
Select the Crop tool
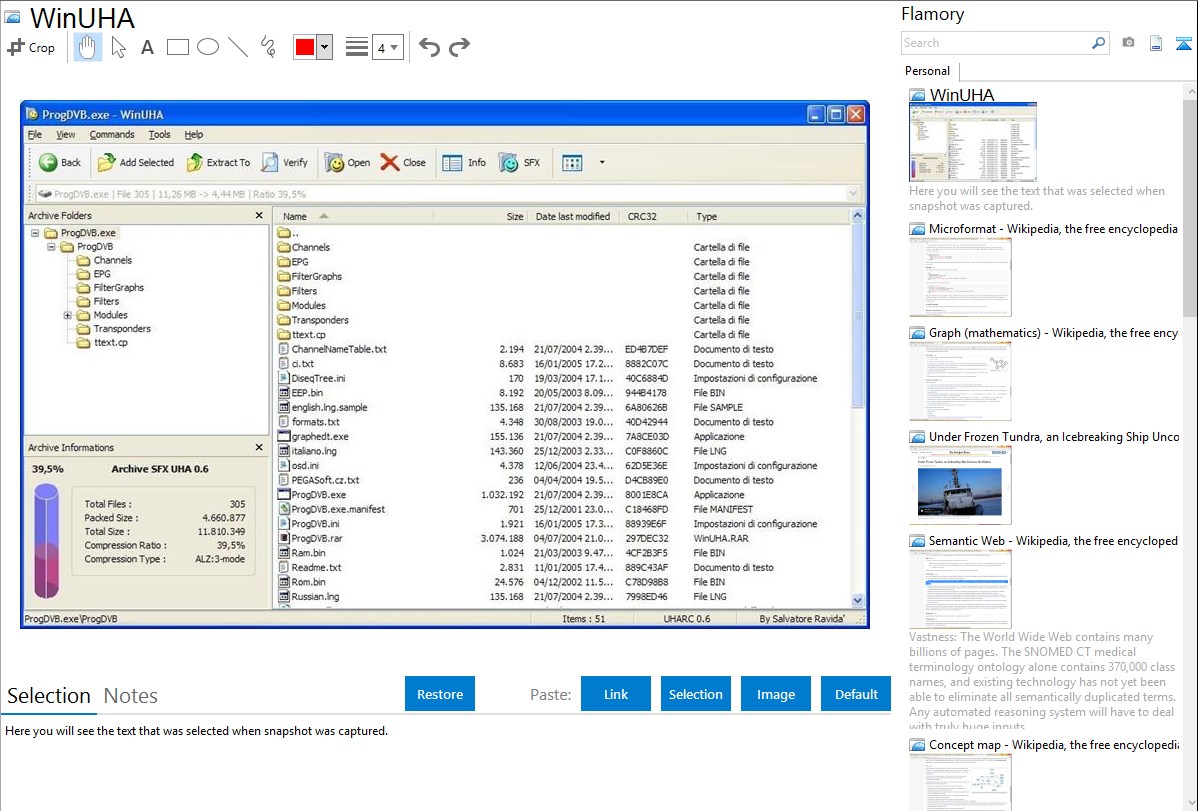click(x=31, y=47)
